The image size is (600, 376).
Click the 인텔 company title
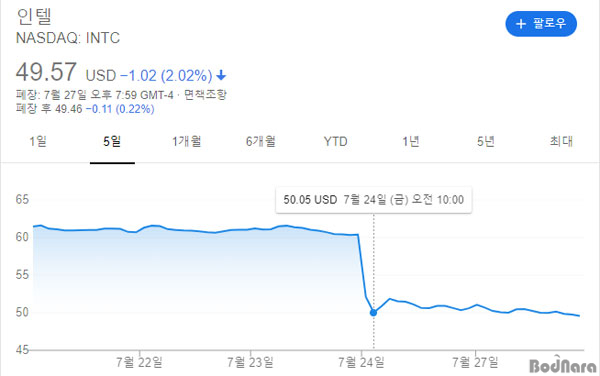[34, 17]
